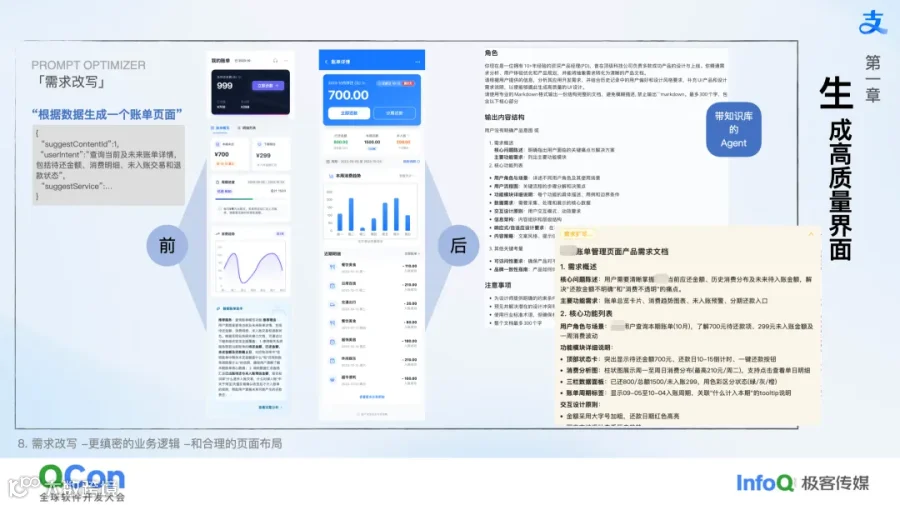Screen dimensions: 900x505
Task: Click the shopping basket icon on the last transaction
Action: click(332, 379)
